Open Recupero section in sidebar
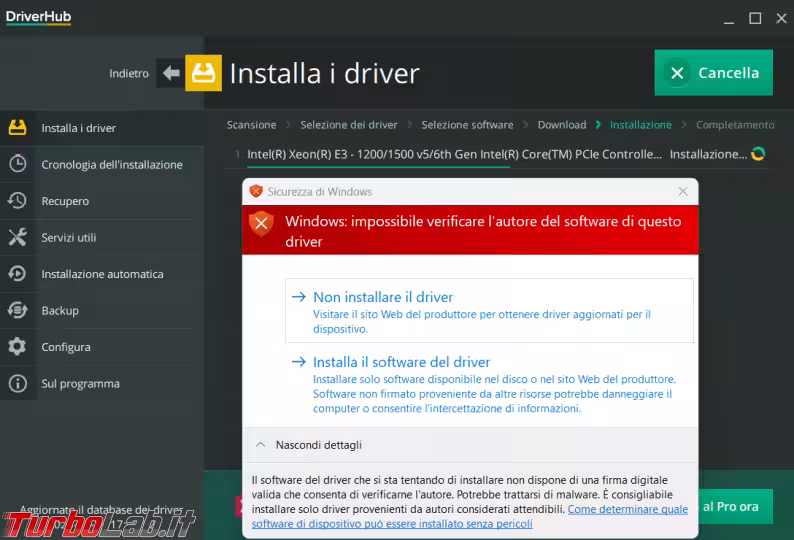 tap(102, 201)
